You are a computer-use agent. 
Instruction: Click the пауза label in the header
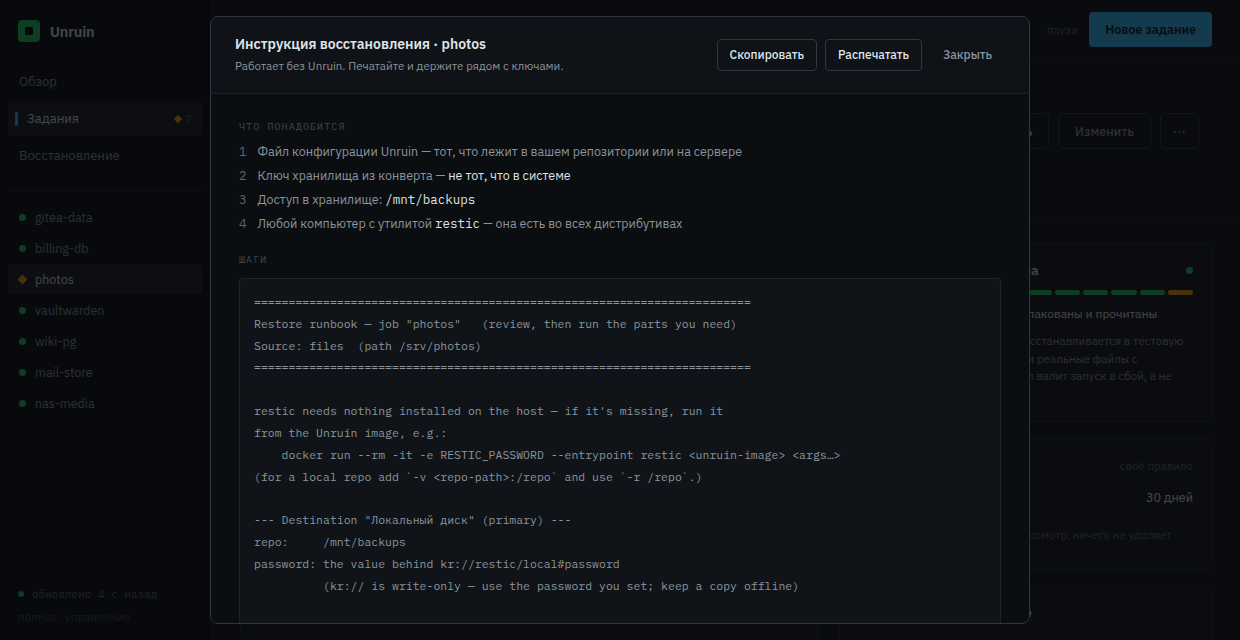[1062, 30]
